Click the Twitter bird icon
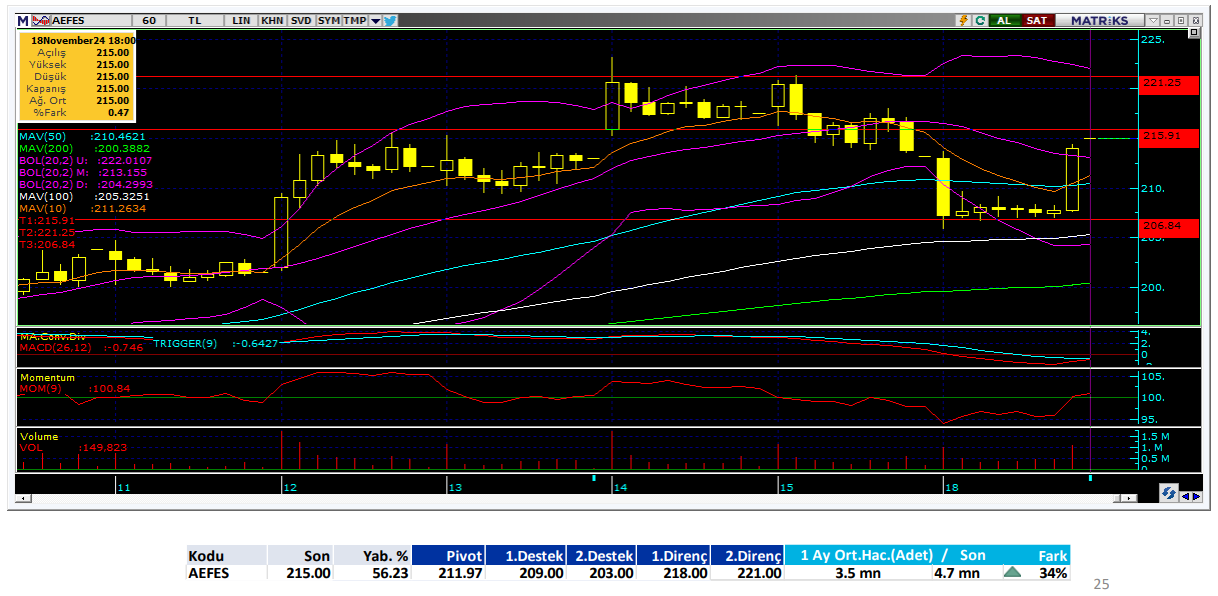The height and width of the screenshot is (596, 1218). pos(389,20)
